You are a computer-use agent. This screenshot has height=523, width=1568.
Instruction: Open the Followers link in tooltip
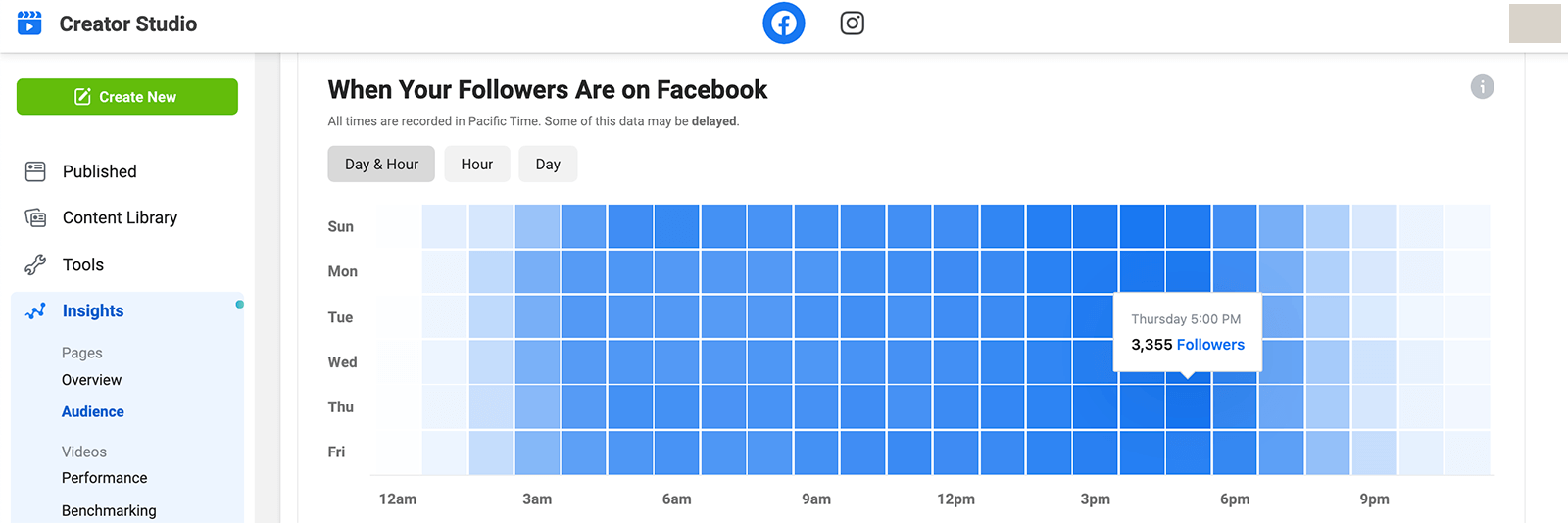point(1210,345)
